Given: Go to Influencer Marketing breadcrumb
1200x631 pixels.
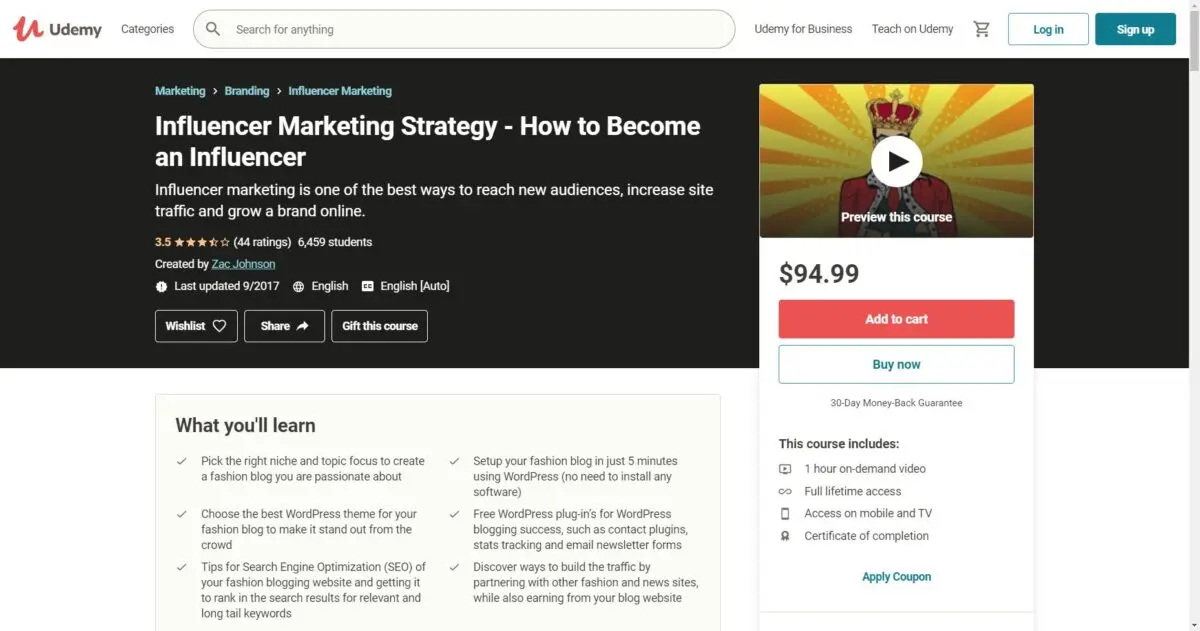Looking at the screenshot, I should click(340, 91).
